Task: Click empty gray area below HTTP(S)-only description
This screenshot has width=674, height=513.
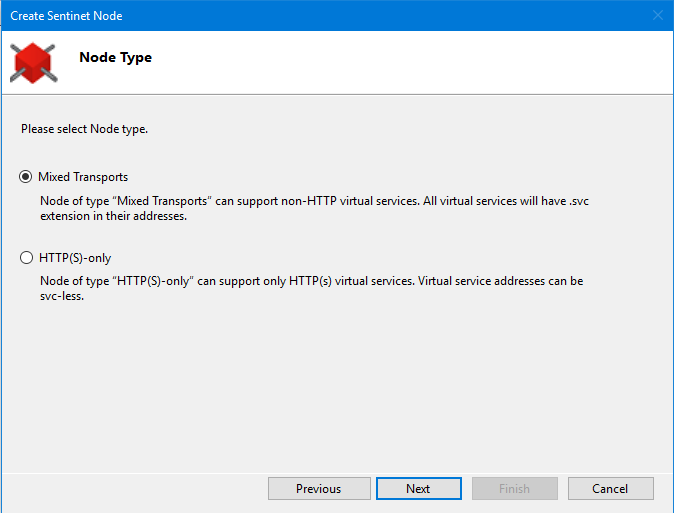Action: pos(337,387)
